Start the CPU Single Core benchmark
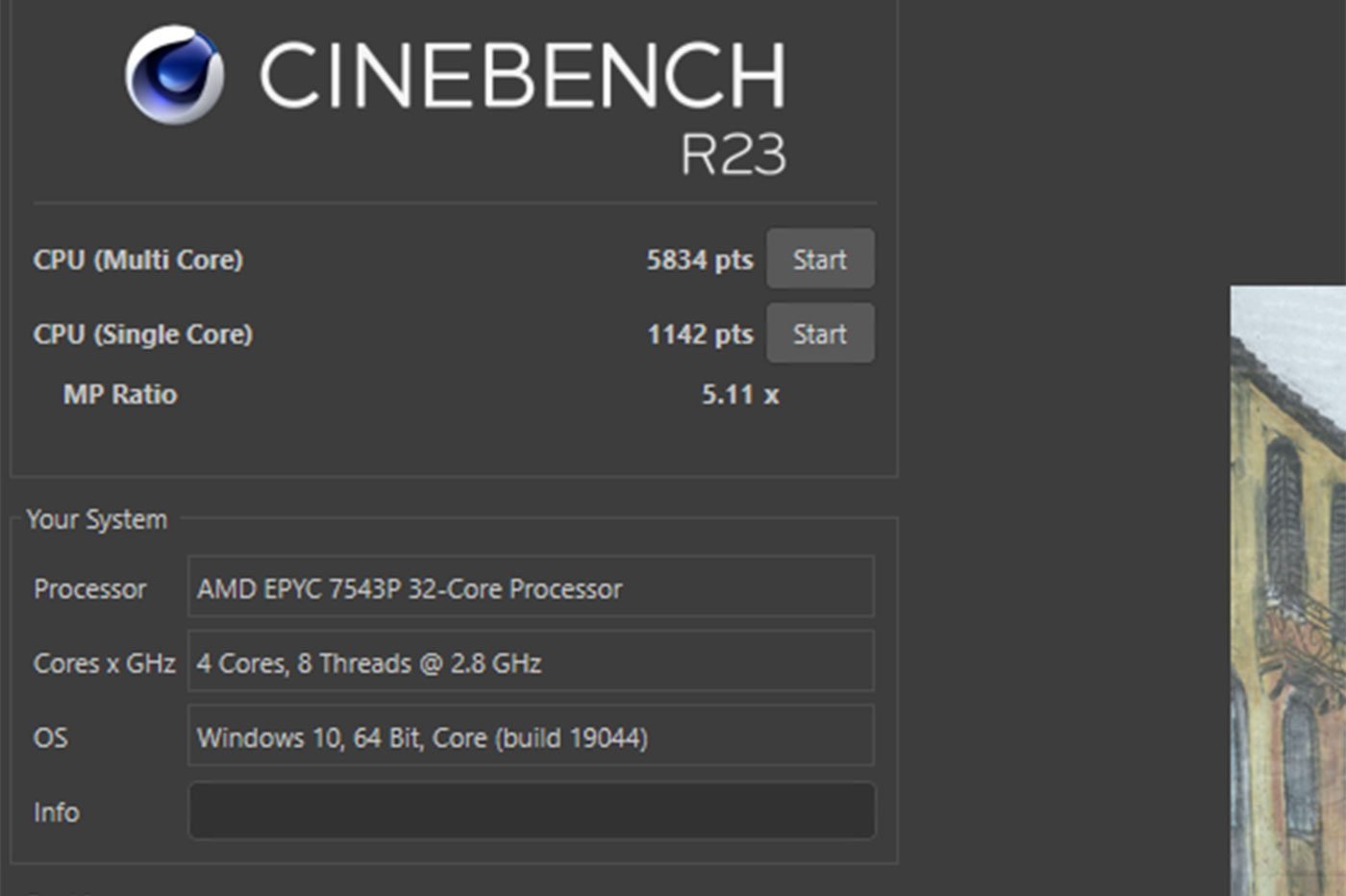The height and width of the screenshot is (896, 1346). pyautogui.click(x=820, y=334)
